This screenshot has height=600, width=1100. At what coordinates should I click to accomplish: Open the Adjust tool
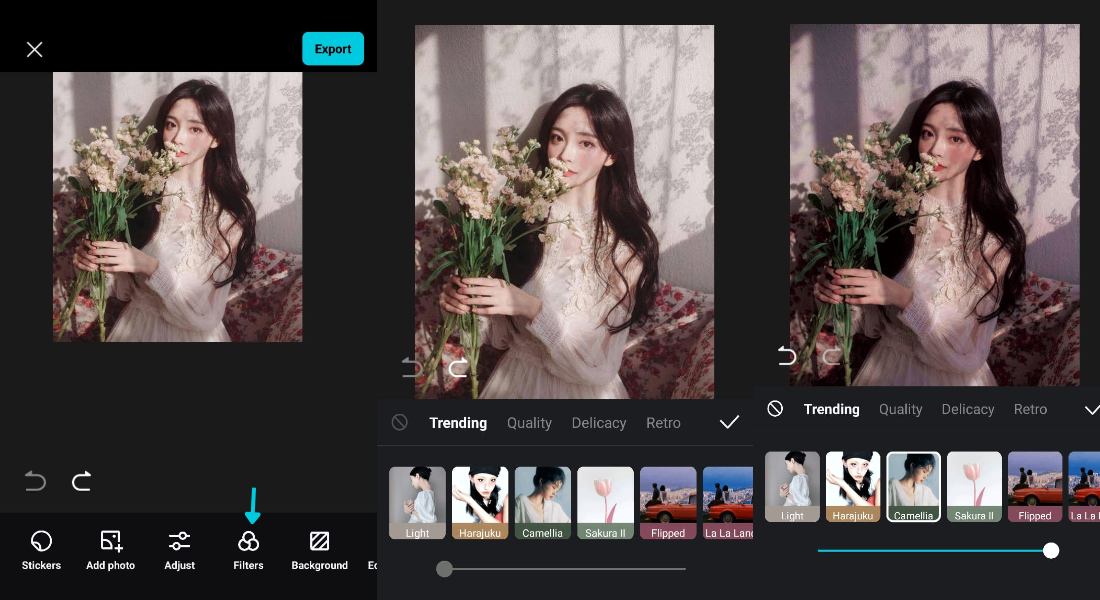pos(180,550)
